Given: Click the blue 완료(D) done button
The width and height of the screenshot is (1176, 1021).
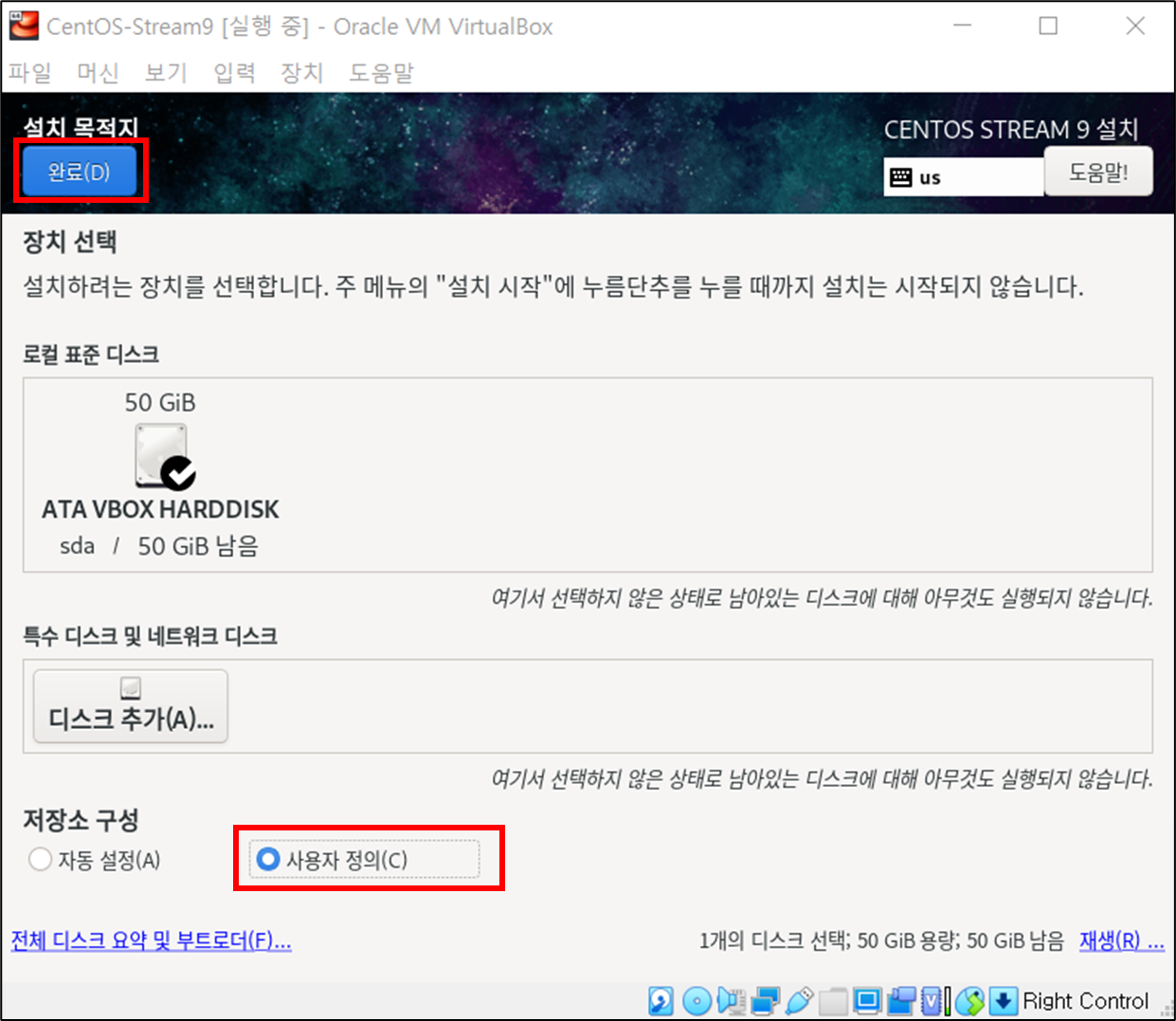Looking at the screenshot, I should (x=80, y=172).
